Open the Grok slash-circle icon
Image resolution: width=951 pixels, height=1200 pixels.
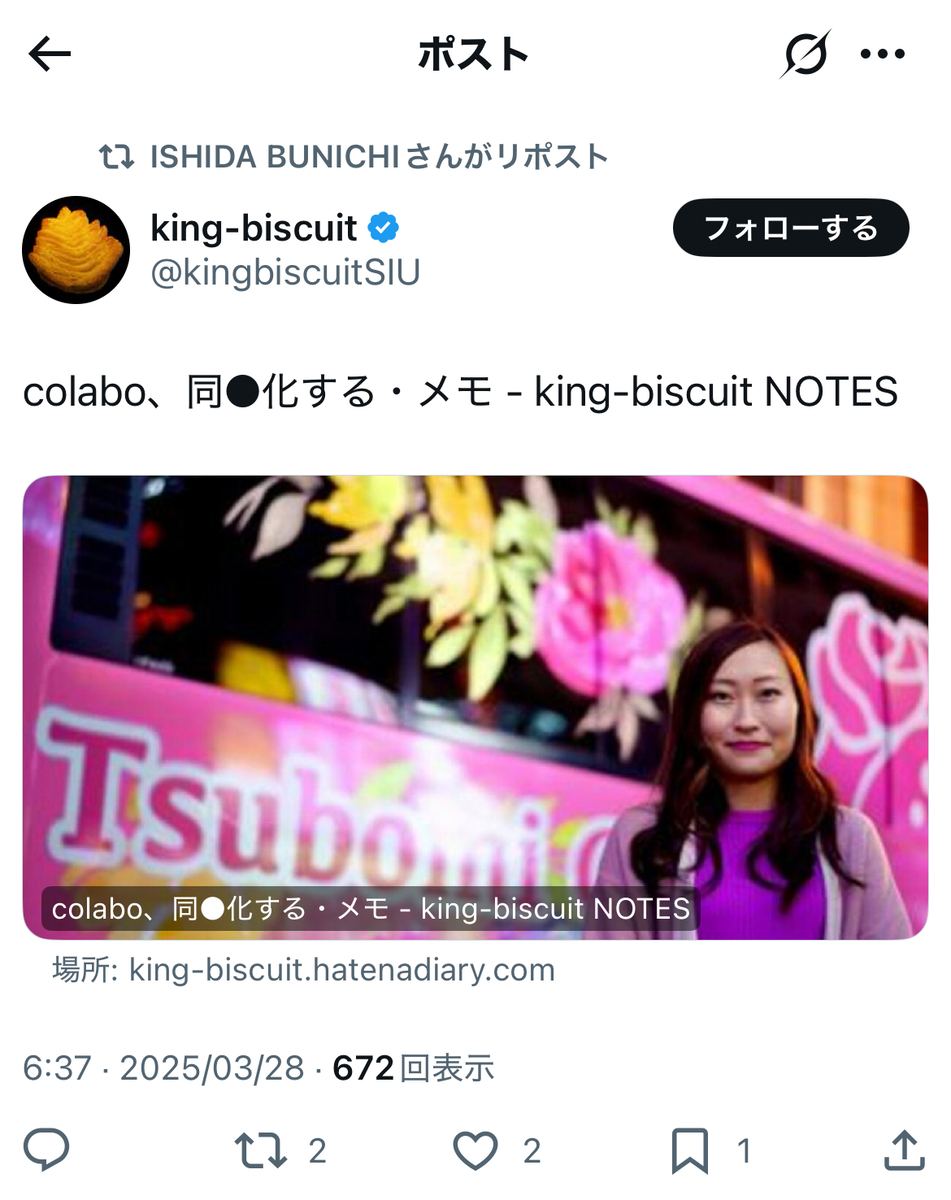click(x=805, y=54)
